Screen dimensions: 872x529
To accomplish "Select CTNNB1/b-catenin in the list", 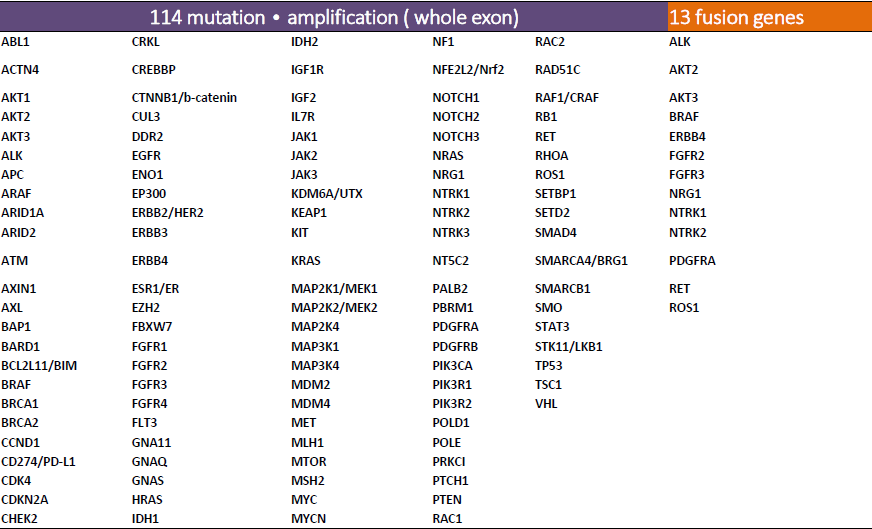I will coord(184,98).
